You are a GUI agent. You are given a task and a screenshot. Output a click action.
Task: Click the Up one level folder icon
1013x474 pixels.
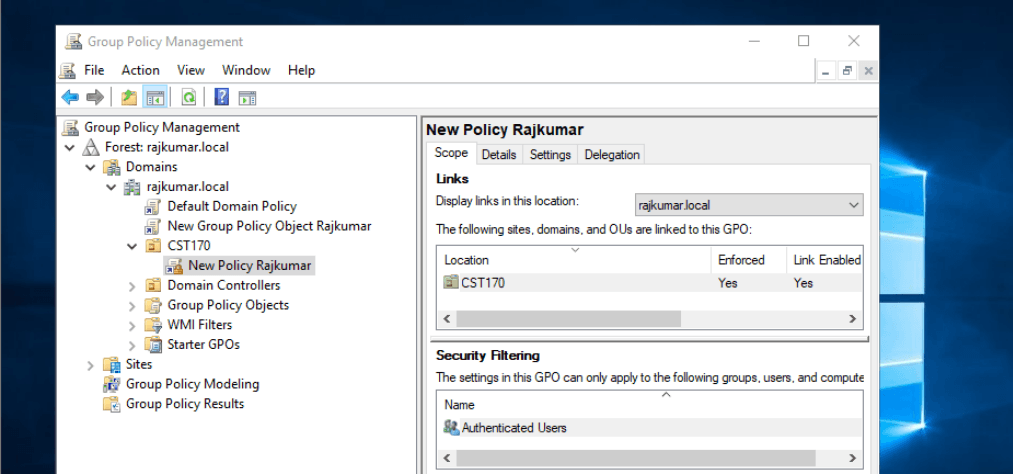click(129, 98)
